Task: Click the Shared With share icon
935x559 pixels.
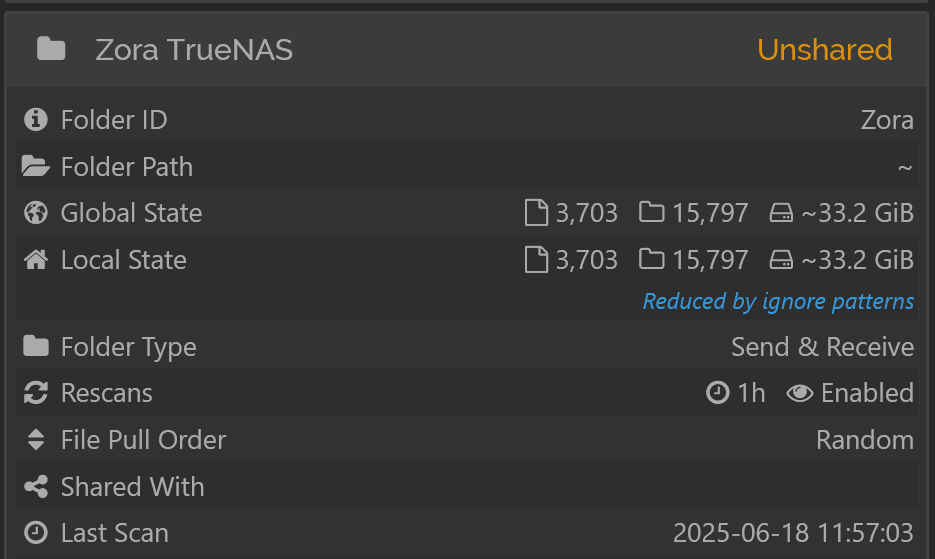Action: 36,487
